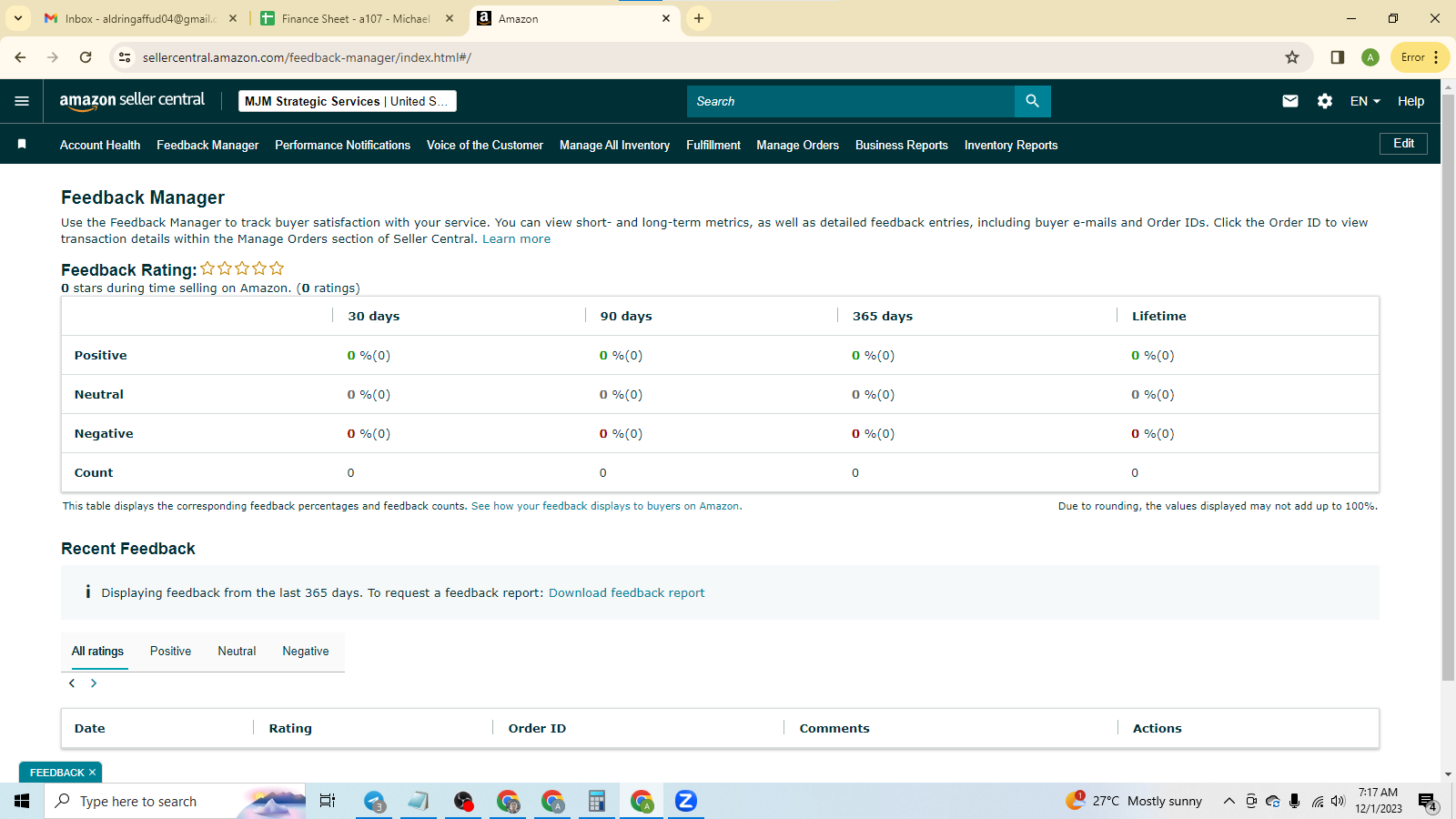This screenshot has width=1456, height=819.
Task: Open the volume control in system tray
Action: [x=1338, y=801]
